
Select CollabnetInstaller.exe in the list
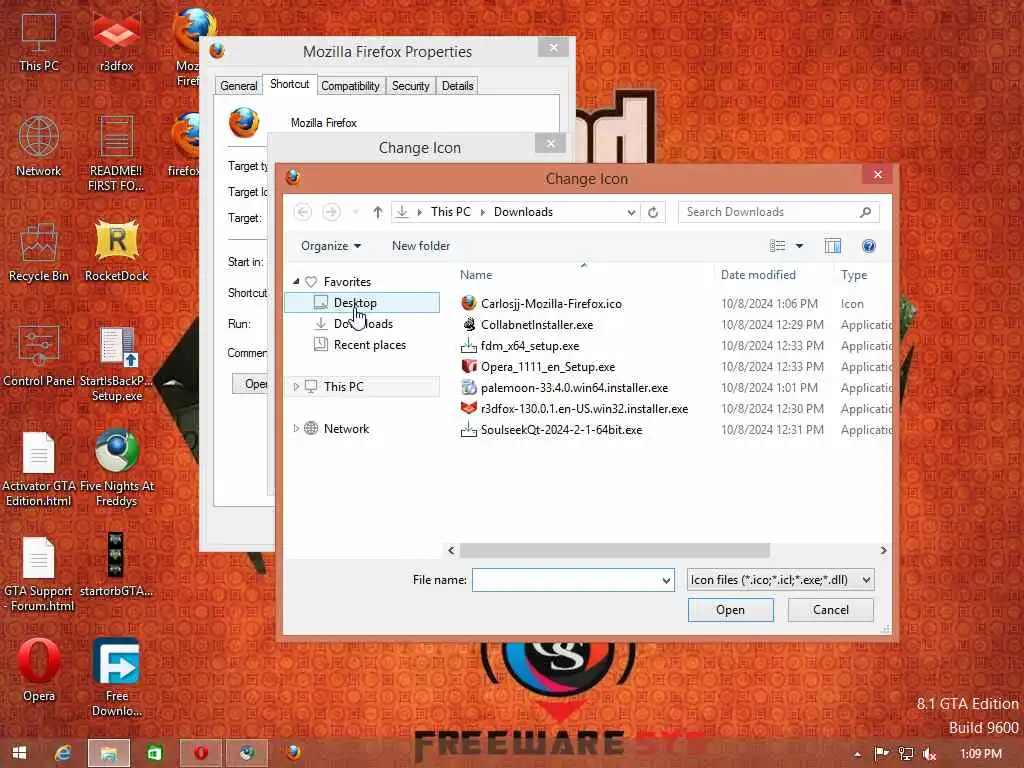pyautogui.click(x=537, y=325)
